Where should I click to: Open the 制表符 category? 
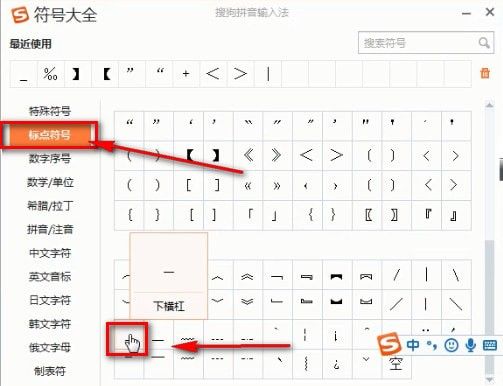coord(50,371)
